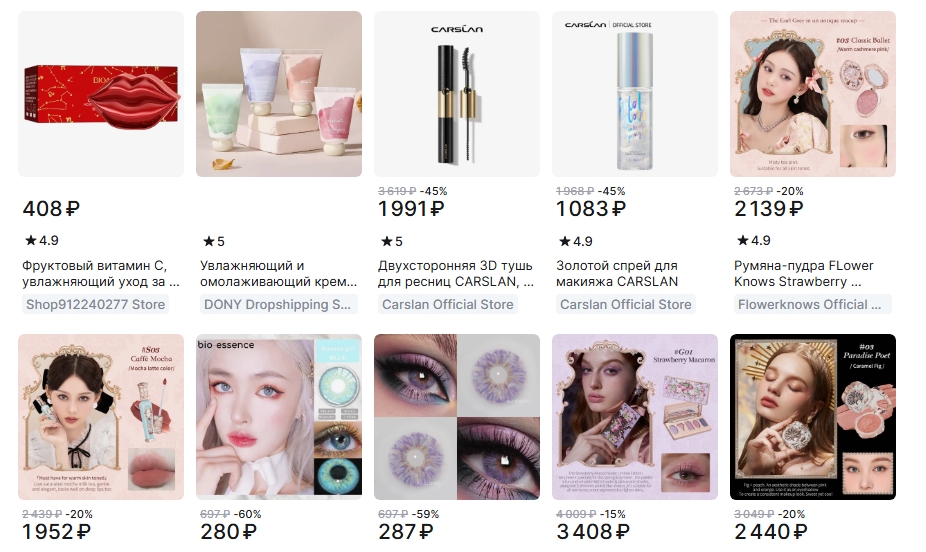View the Strawberry Macaron eyeshadow palette image
Screen dimensions: 926x552
(x=635, y=417)
